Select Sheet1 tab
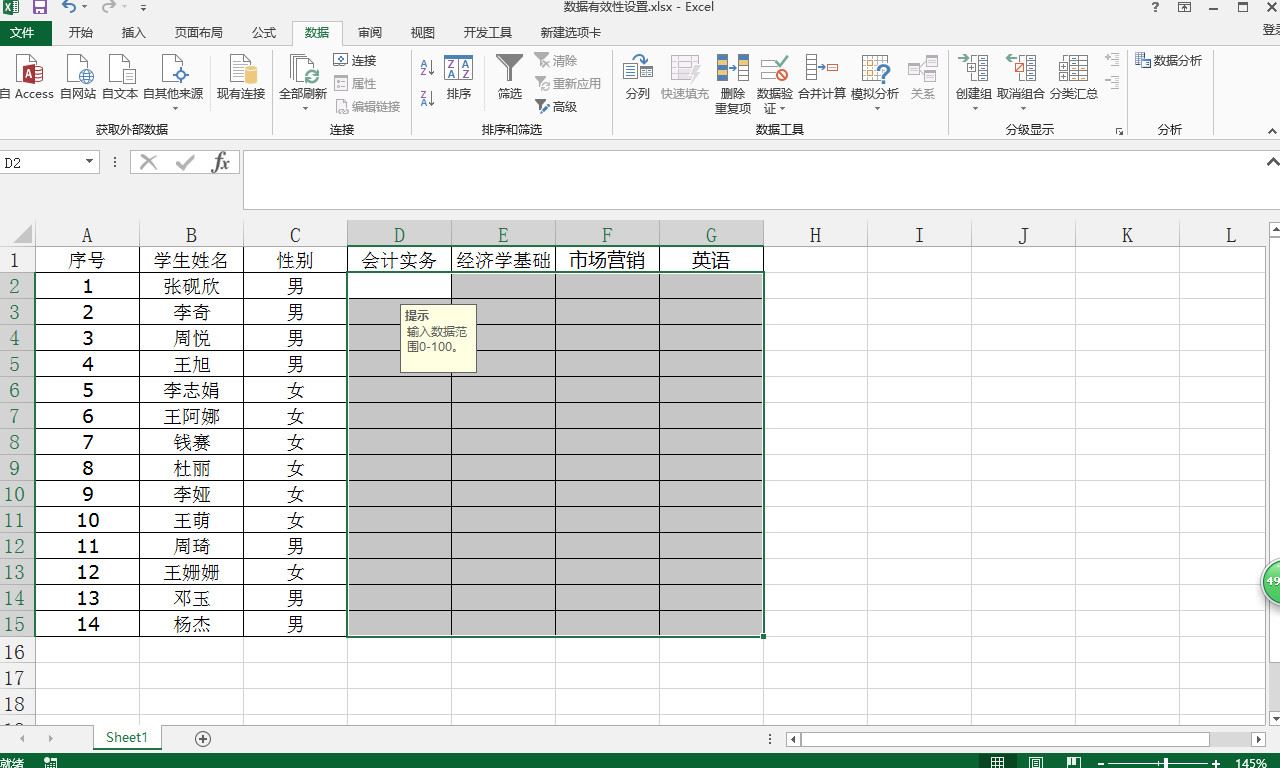Screen dimensions: 1280x768 [x=127, y=738]
